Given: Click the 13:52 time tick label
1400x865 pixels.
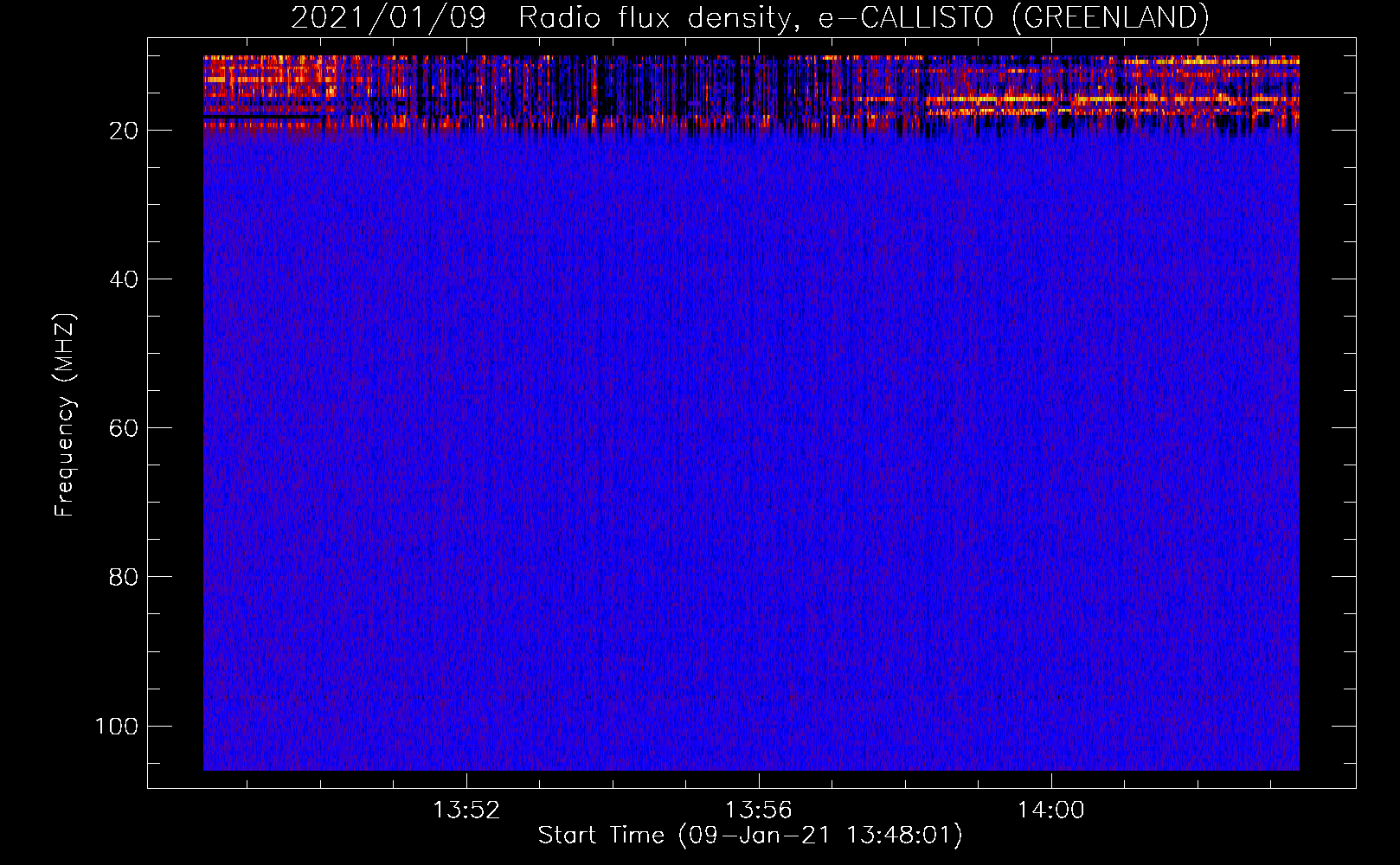Looking at the screenshot, I should click(x=466, y=811).
